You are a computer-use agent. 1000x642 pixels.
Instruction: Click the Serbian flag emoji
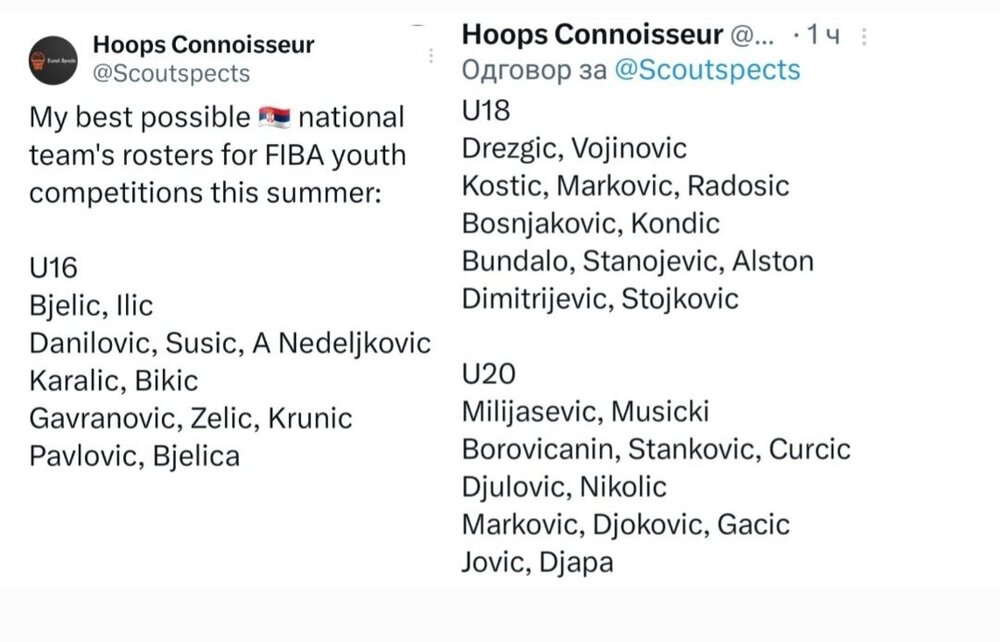pyautogui.click(x=274, y=118)
